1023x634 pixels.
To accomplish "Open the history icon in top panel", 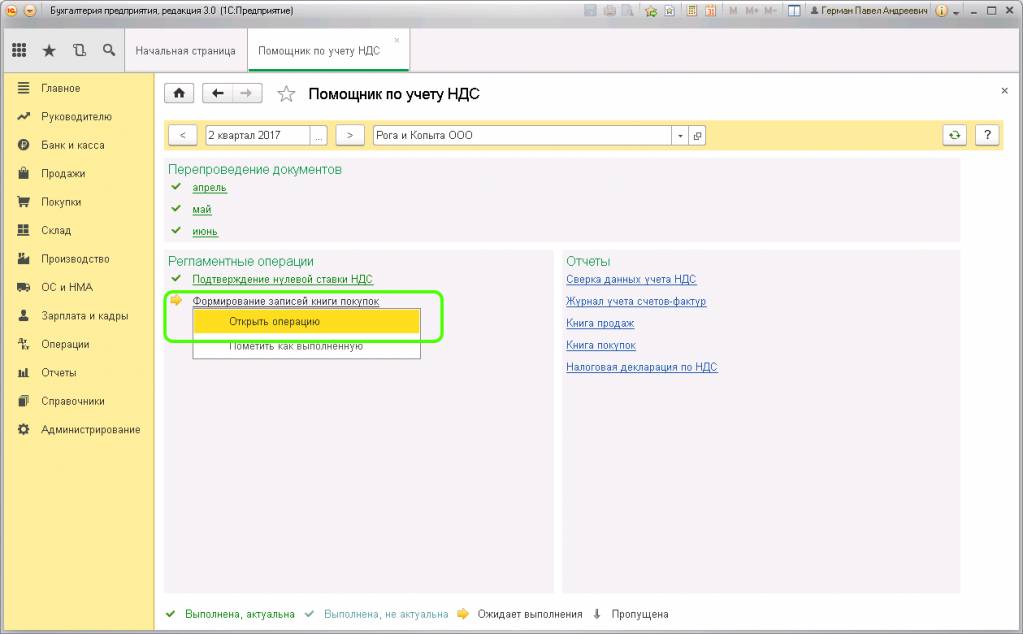I will (x=78, y=50).
